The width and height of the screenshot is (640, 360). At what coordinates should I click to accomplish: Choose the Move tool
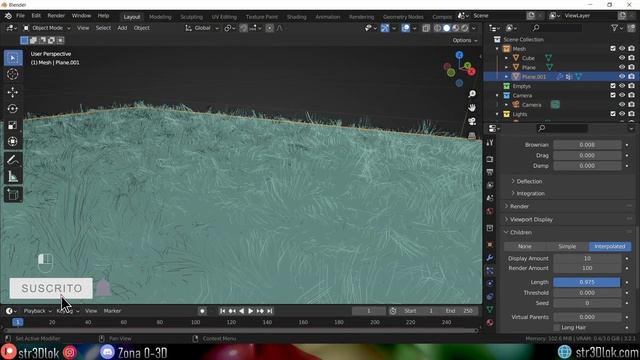pyautogui.click(x=13, y=92)
